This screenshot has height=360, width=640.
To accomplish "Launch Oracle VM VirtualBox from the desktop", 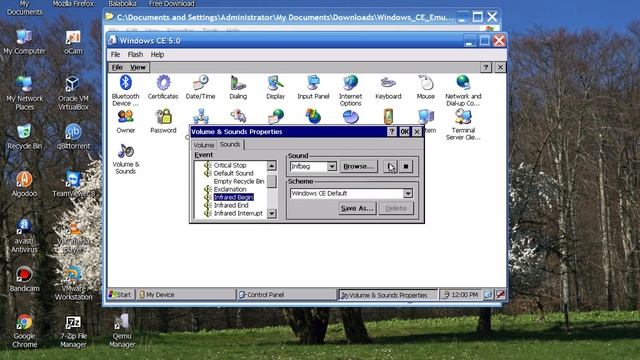I will pos(73,93).
